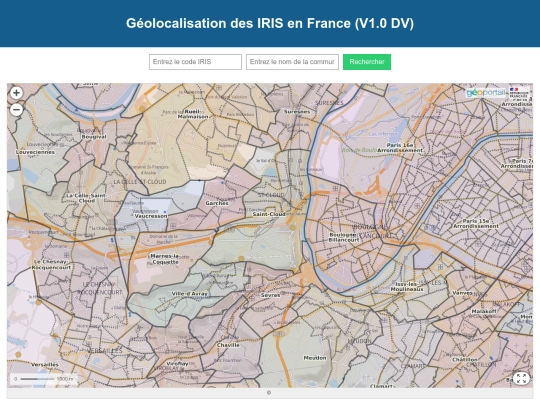
Task: Click the Bougival label on map
Action: [94, 136]
